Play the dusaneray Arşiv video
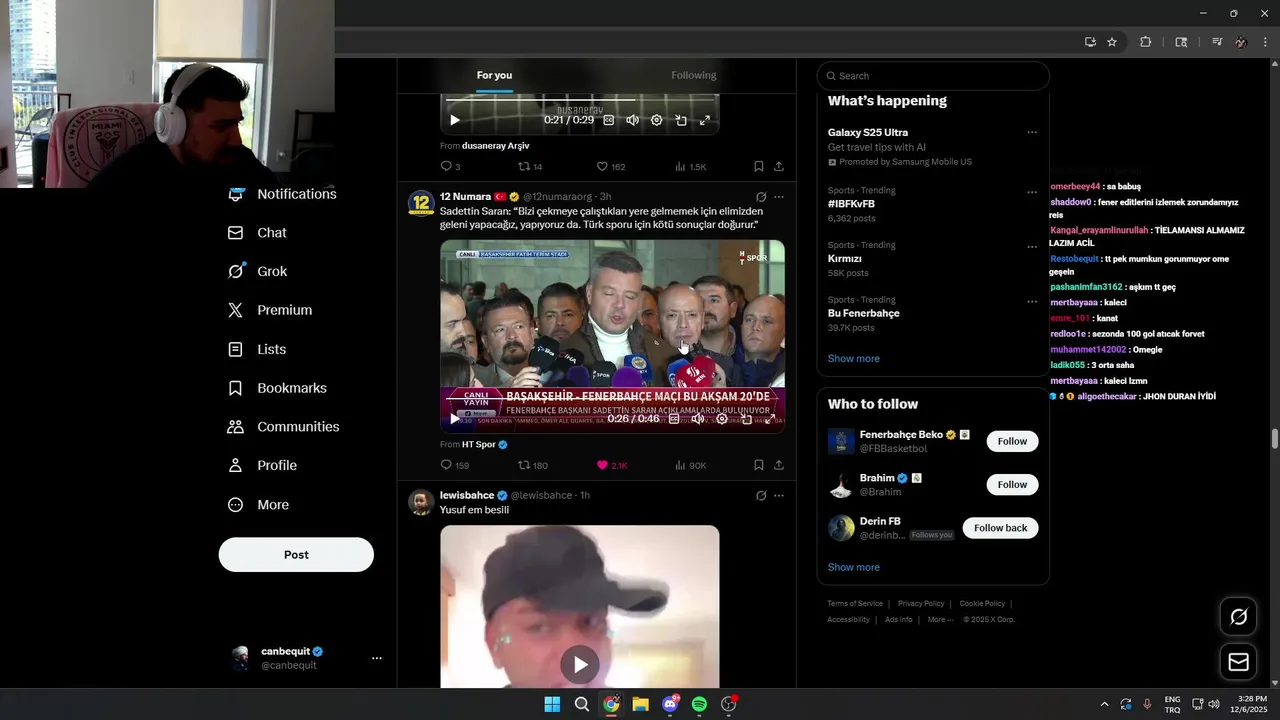This screenshot has height=720, width=1280. 455,120
